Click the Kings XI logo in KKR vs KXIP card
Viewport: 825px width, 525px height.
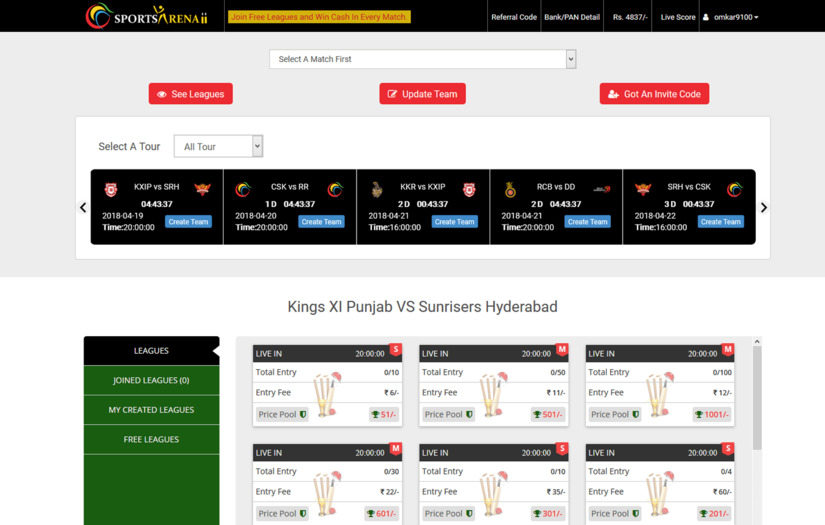pyautogui.click(x=469, y=189)
